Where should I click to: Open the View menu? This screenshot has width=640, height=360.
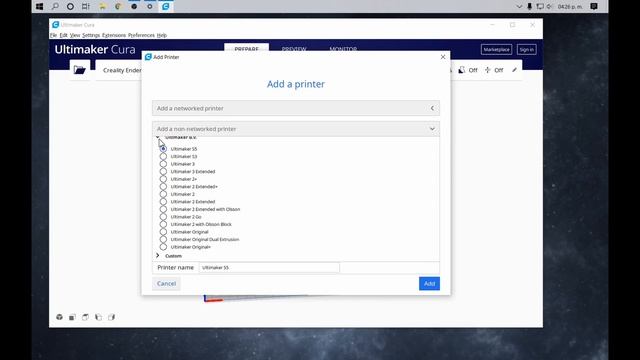(75, 36)
